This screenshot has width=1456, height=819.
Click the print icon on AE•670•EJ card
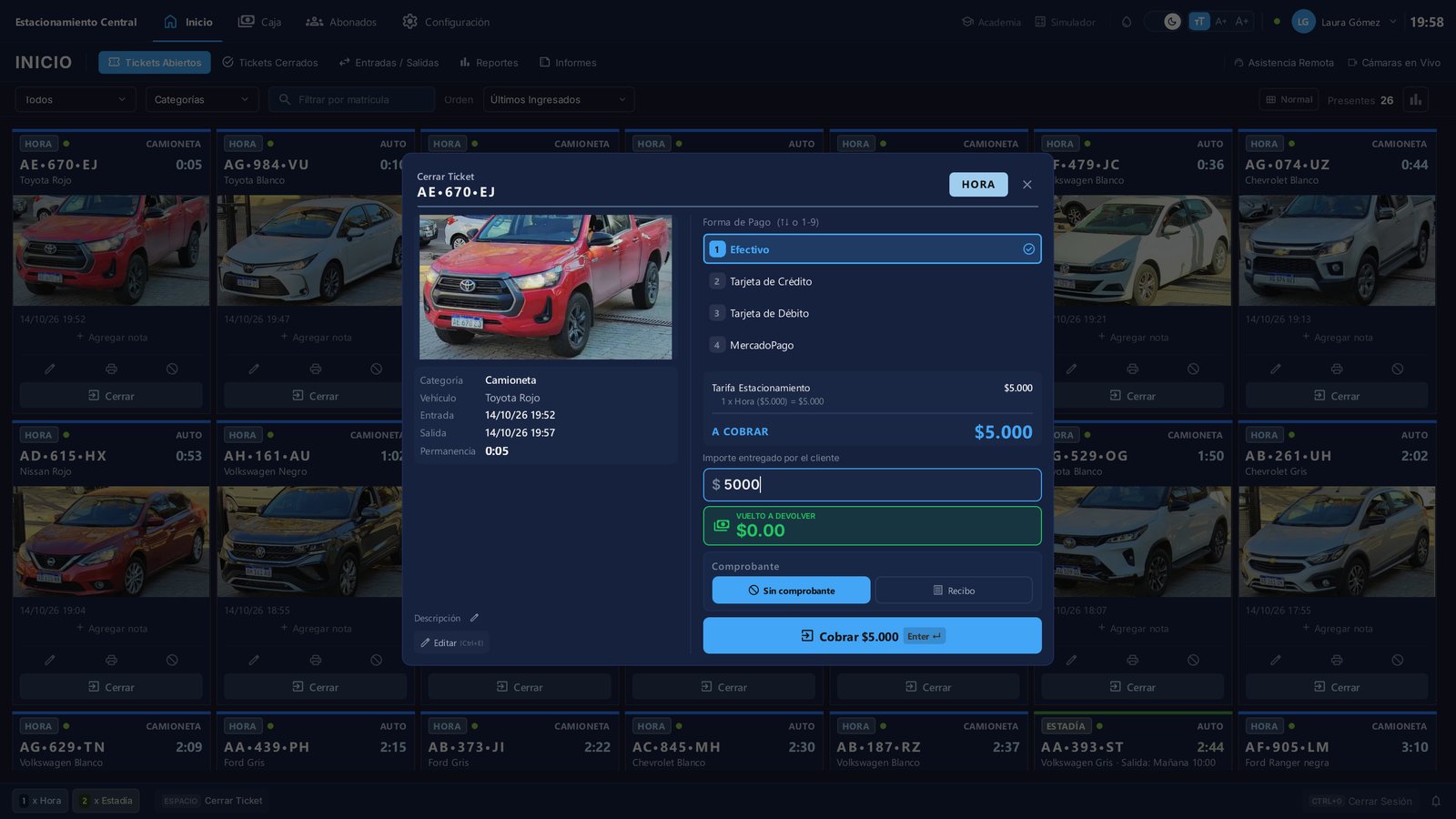tap(111, 369)
